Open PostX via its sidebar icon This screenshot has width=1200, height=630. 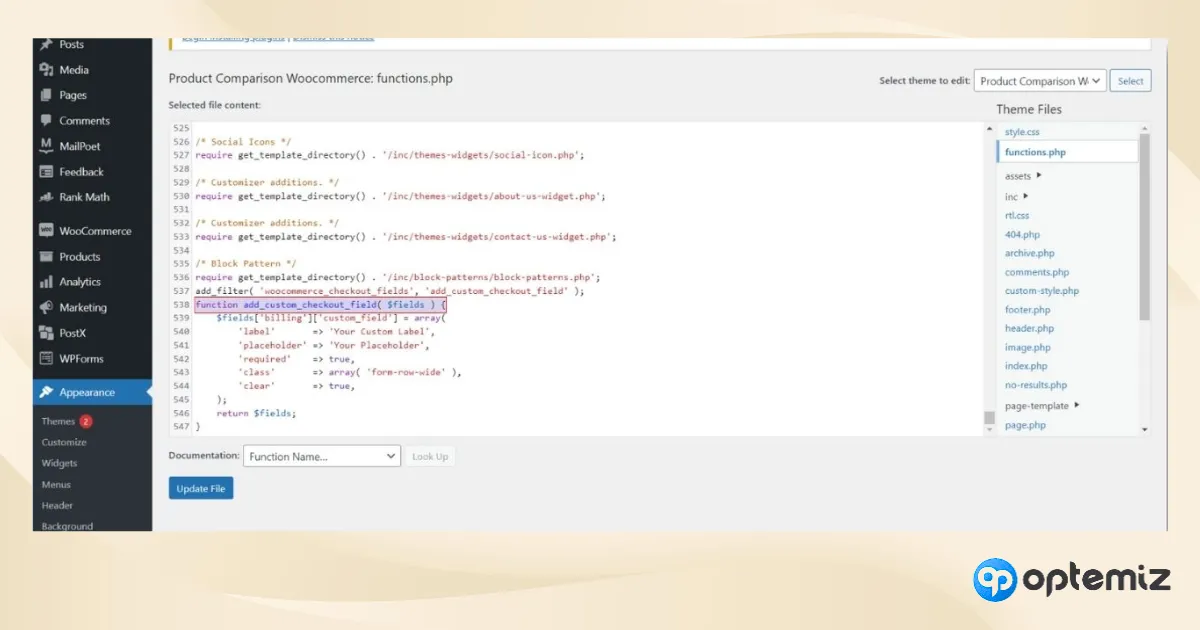tap(46, 333)
